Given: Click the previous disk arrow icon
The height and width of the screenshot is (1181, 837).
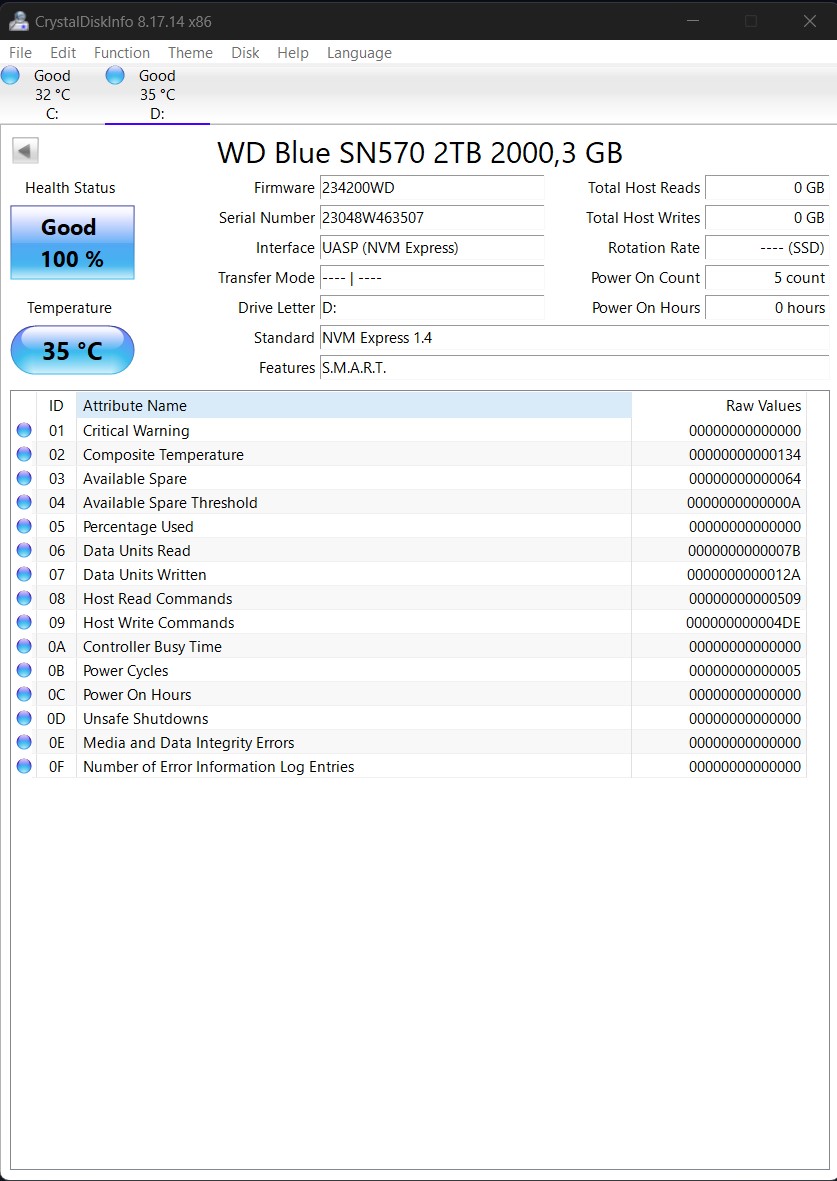Looking at the screenshot, I should click(25, 151).
